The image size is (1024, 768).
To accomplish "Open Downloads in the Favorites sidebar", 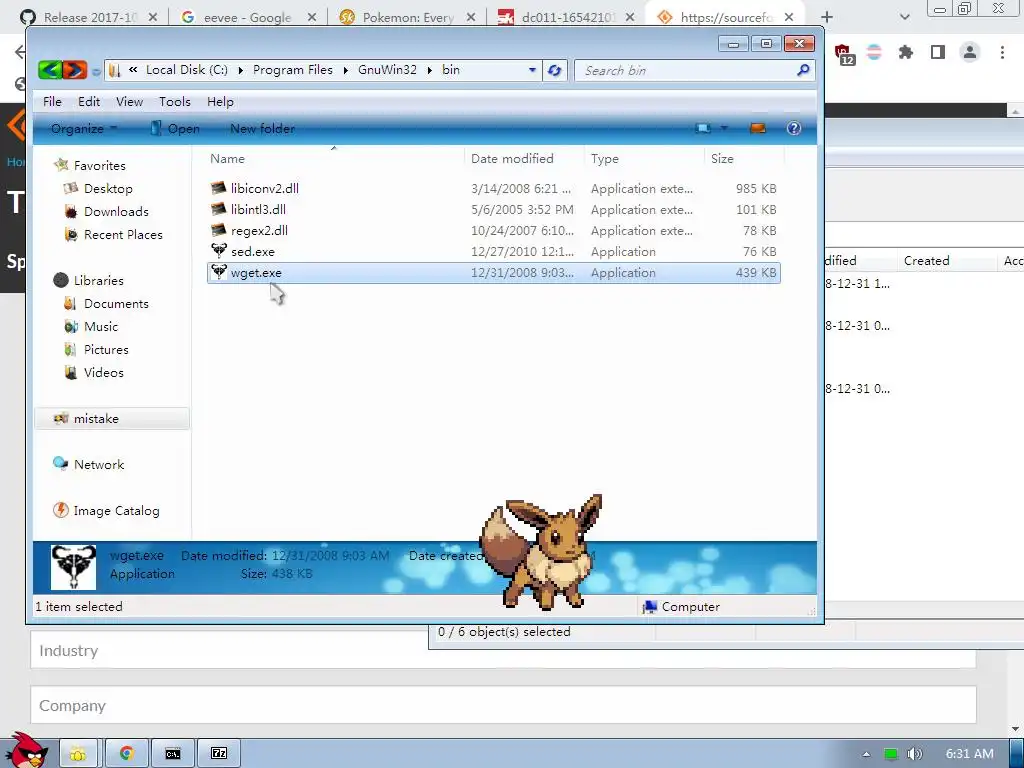I will [x=116, y=211].
